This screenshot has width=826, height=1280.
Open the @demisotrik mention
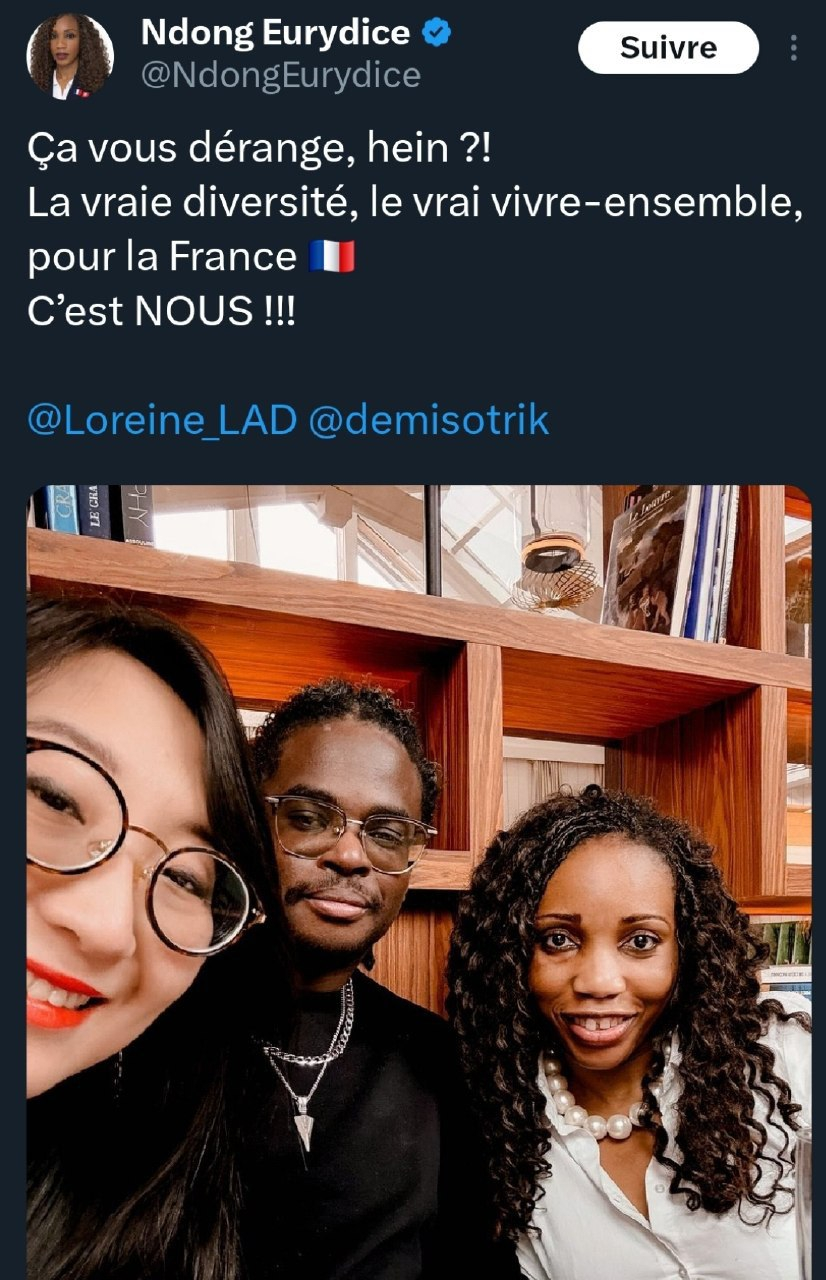(429, 420)
